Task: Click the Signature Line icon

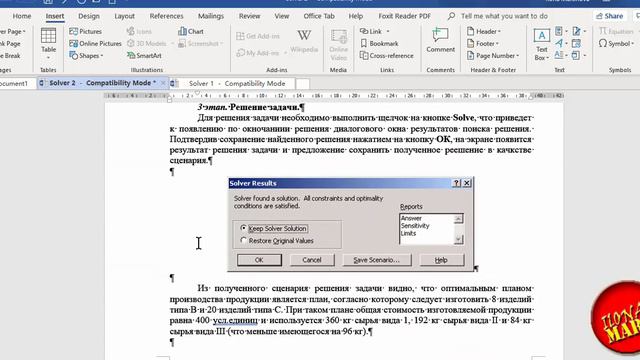Action: click(x=576, y=31)
